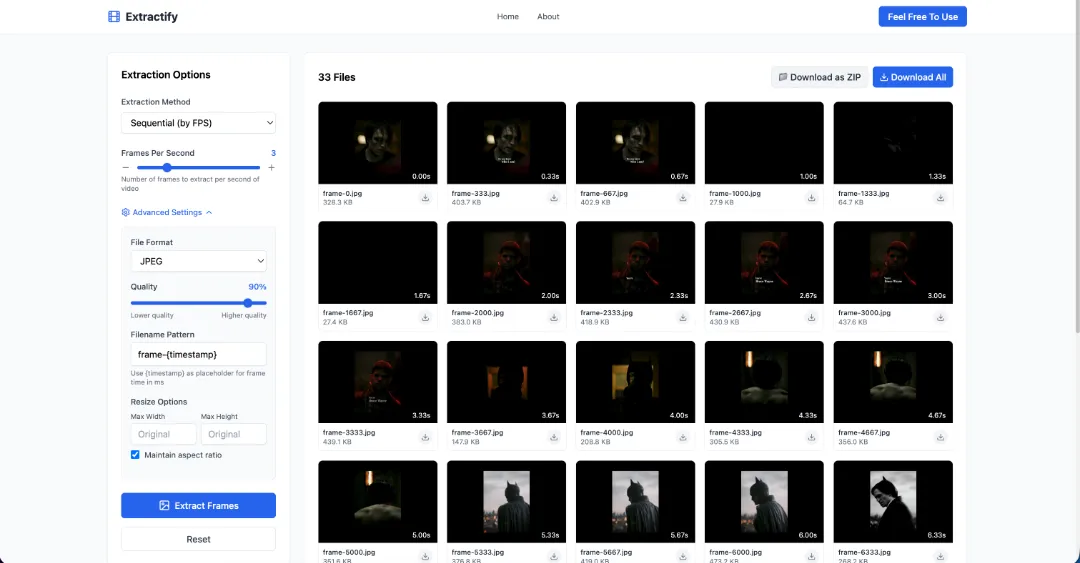Click Download as ZIP button

tap(820, 77)
